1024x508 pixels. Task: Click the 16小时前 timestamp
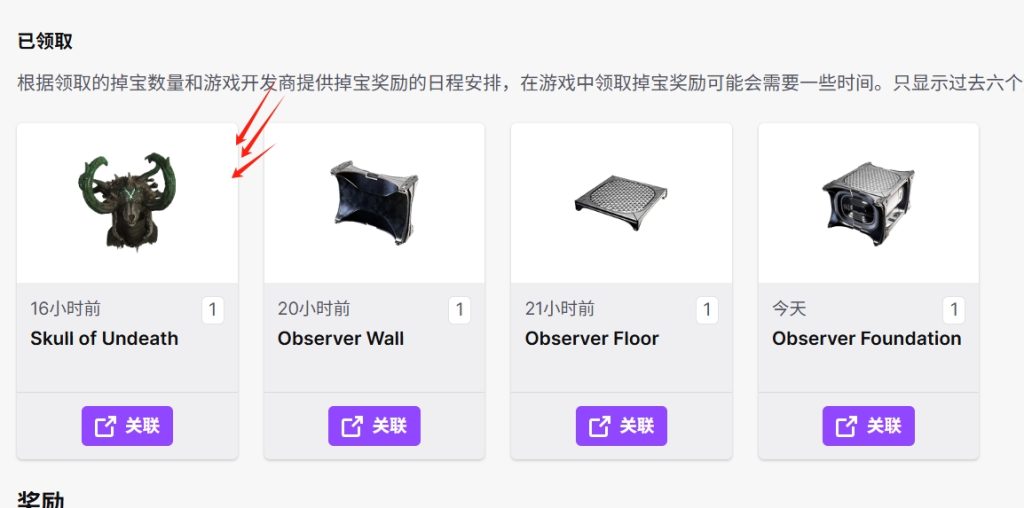[x=65, y=308]
